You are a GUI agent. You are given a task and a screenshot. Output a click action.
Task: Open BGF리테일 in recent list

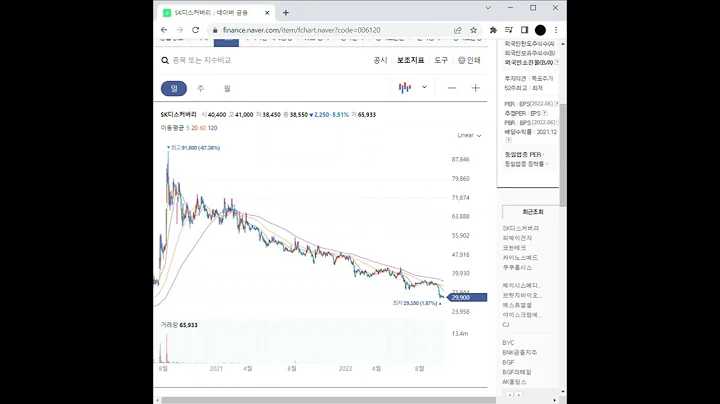pyautogui.click(x=517, y=372)
